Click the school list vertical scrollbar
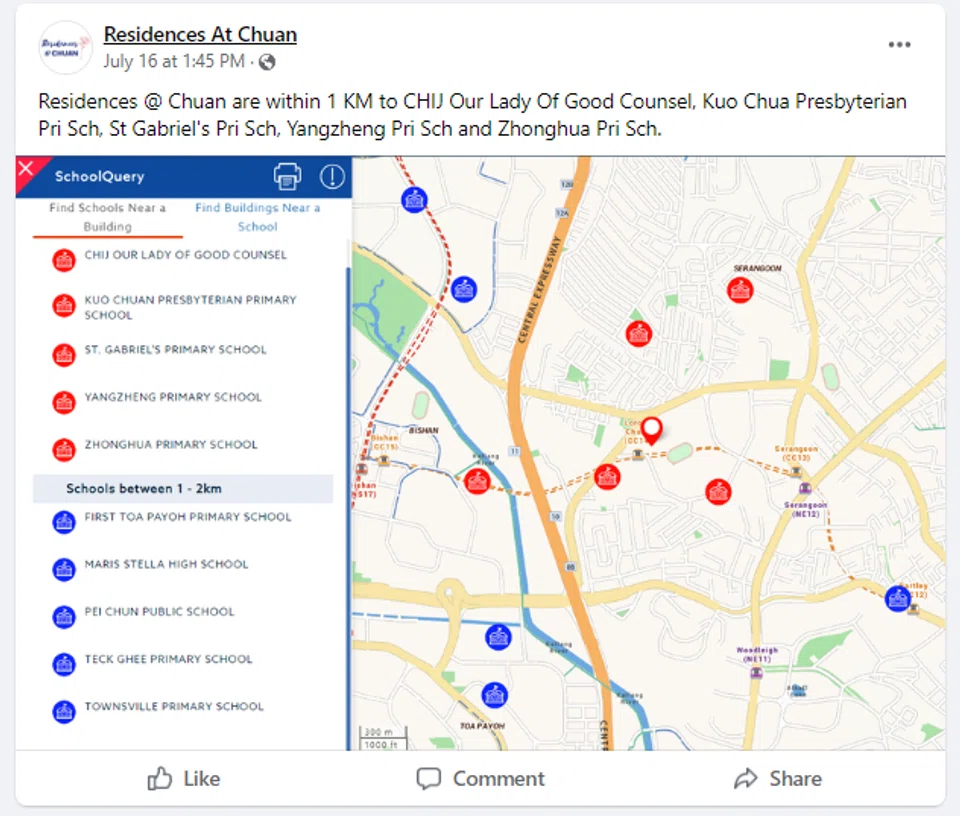 [347, 500]
